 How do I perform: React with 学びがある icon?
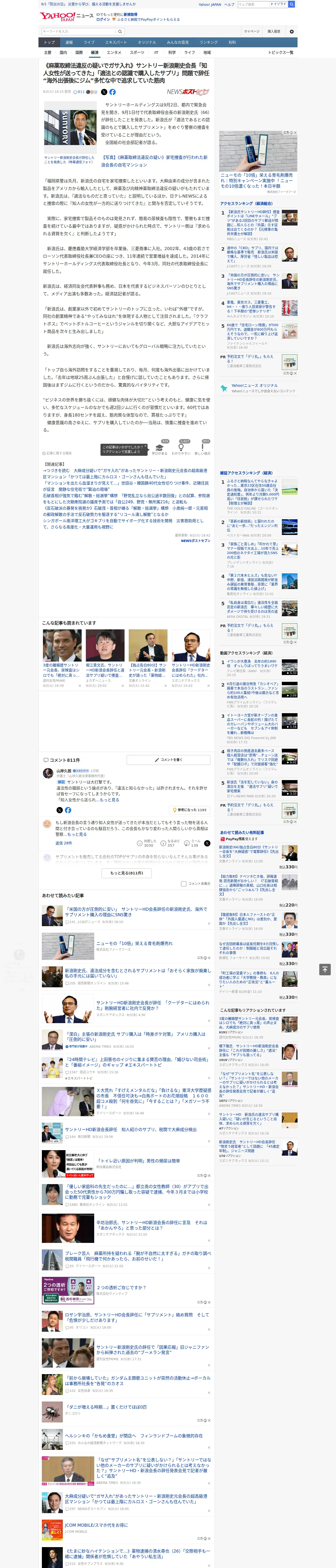(x=159, y=447)
